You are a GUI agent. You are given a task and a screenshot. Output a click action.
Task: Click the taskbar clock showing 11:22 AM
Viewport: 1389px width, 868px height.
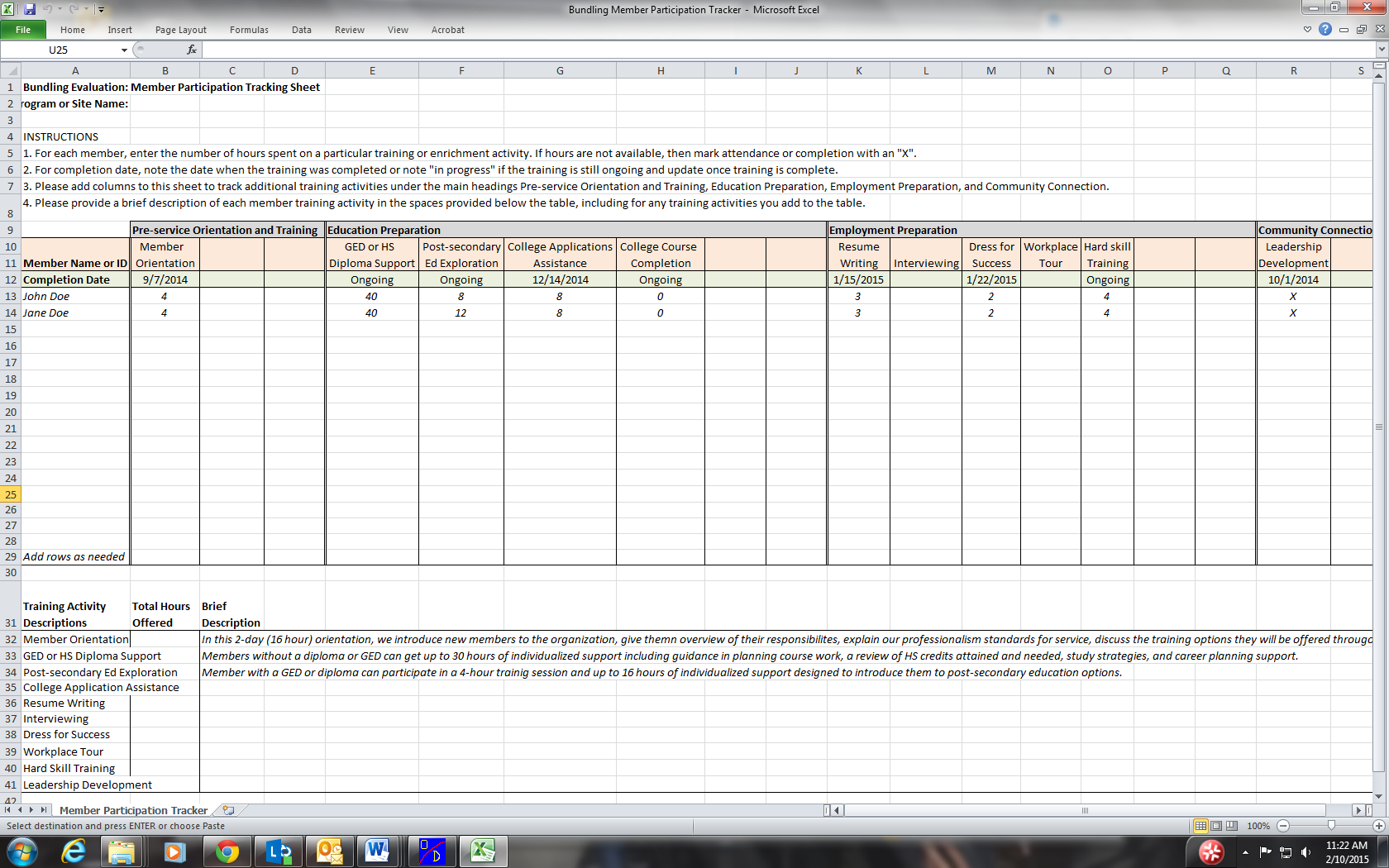pyautogui.click(x=1347, y=852)
